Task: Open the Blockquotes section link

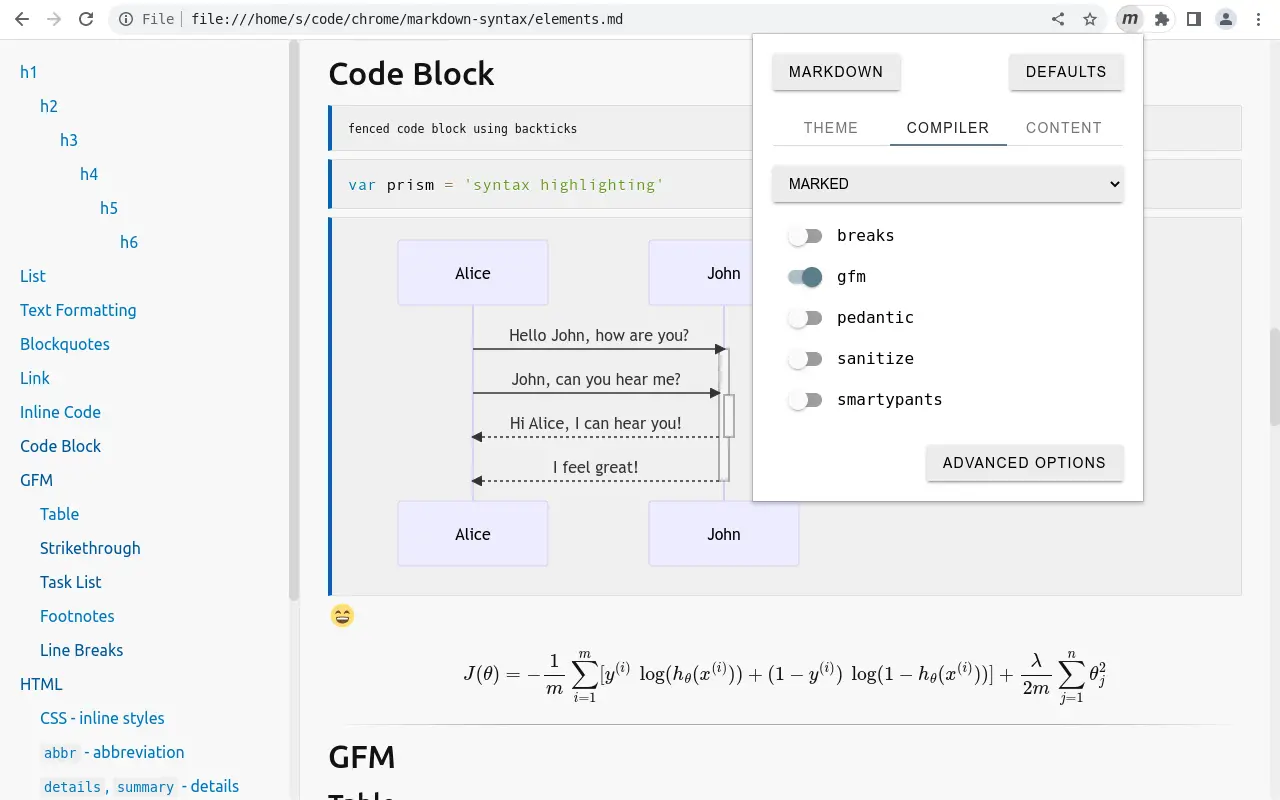Action: 64,344
